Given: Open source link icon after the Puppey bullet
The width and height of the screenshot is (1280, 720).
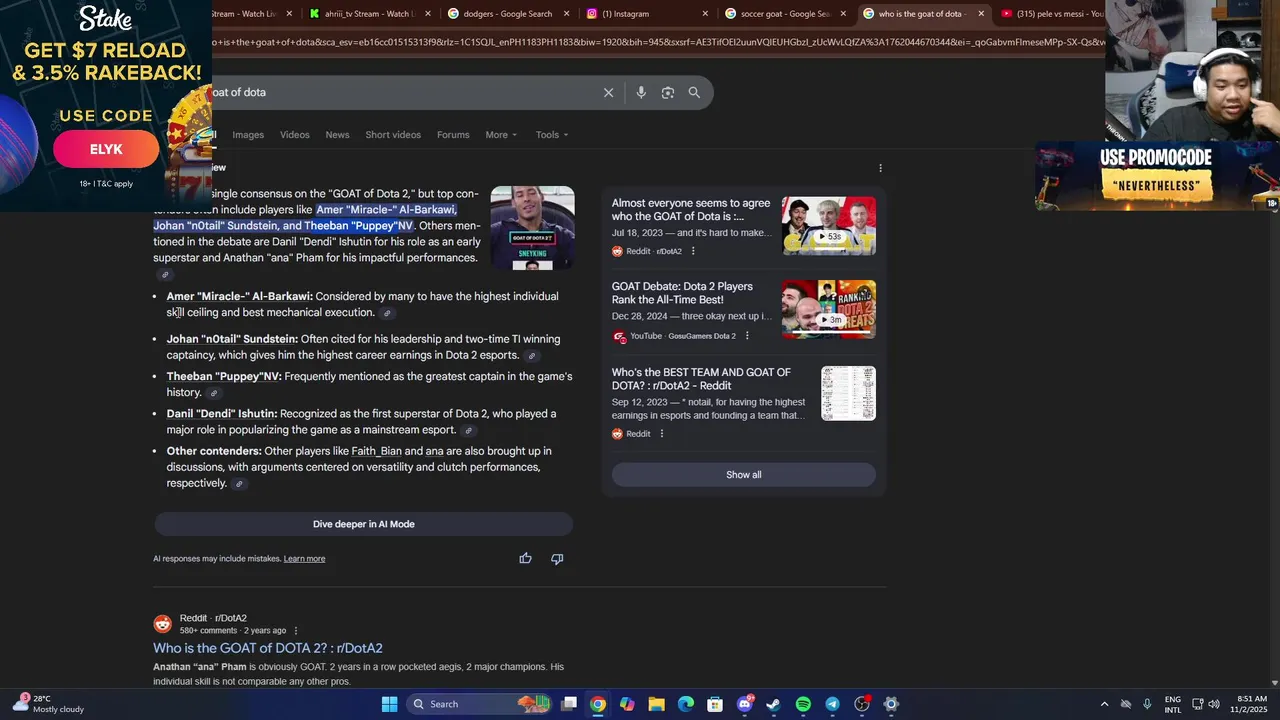Looking at the screenshot, I should point(214,393).
